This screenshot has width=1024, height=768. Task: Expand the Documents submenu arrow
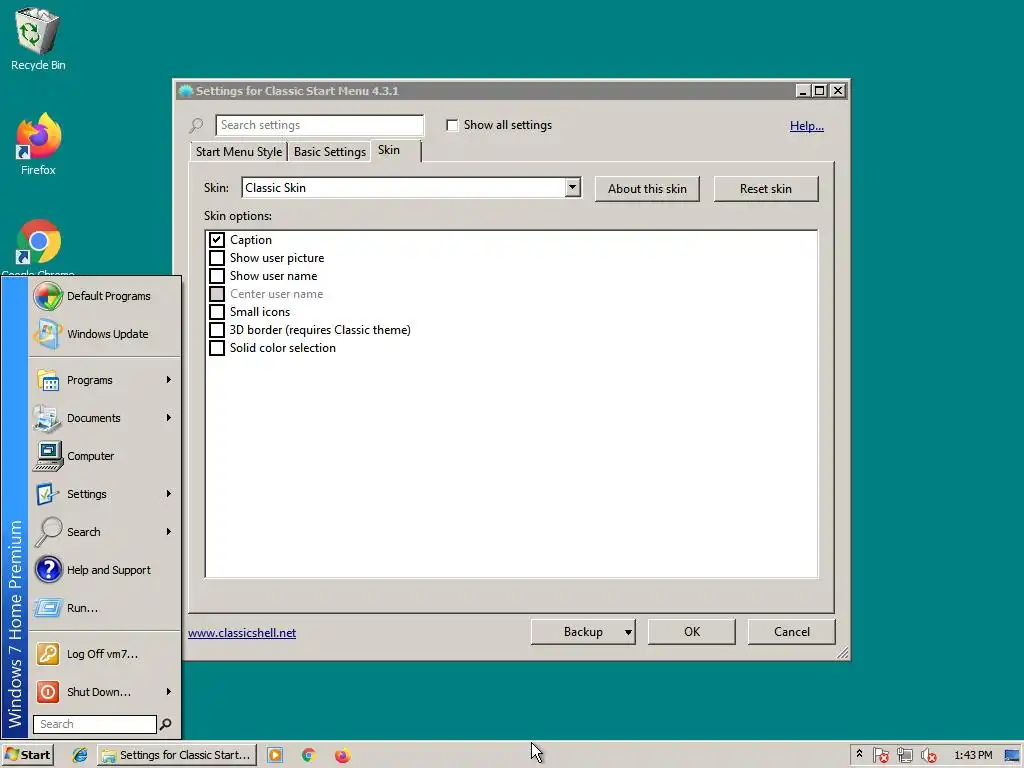pos(168,417)
